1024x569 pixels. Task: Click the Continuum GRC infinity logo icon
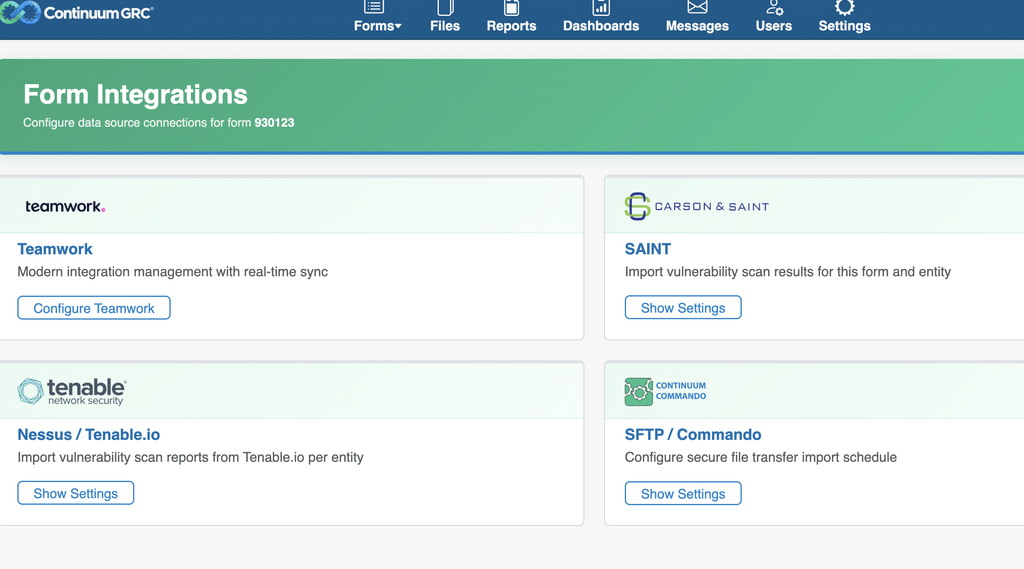click(x=20, y=12)
